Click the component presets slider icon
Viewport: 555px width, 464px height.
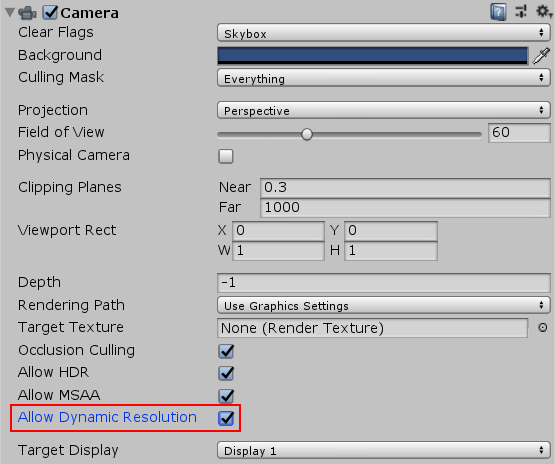pos(521,11)
